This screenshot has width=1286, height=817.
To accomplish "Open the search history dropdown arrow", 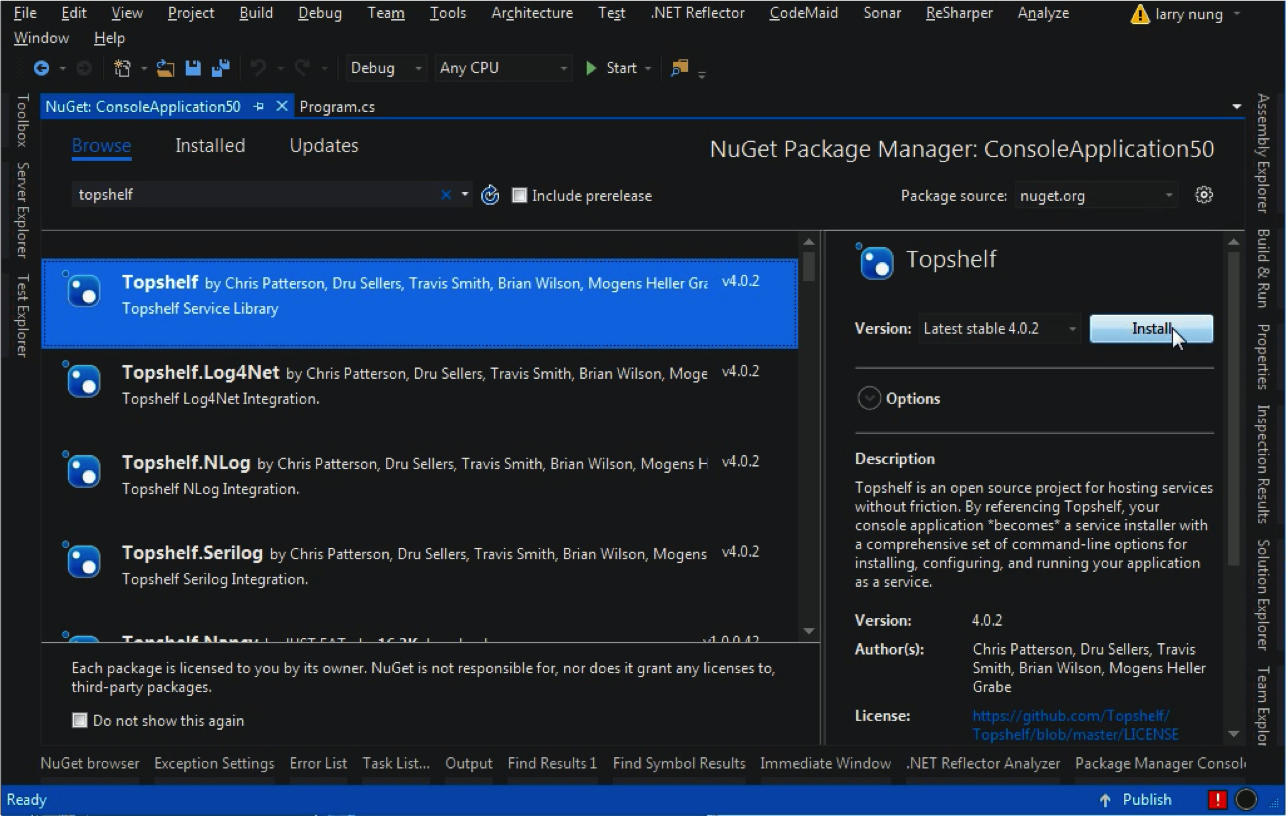I will pyautogui.click(x=465, y=195).
